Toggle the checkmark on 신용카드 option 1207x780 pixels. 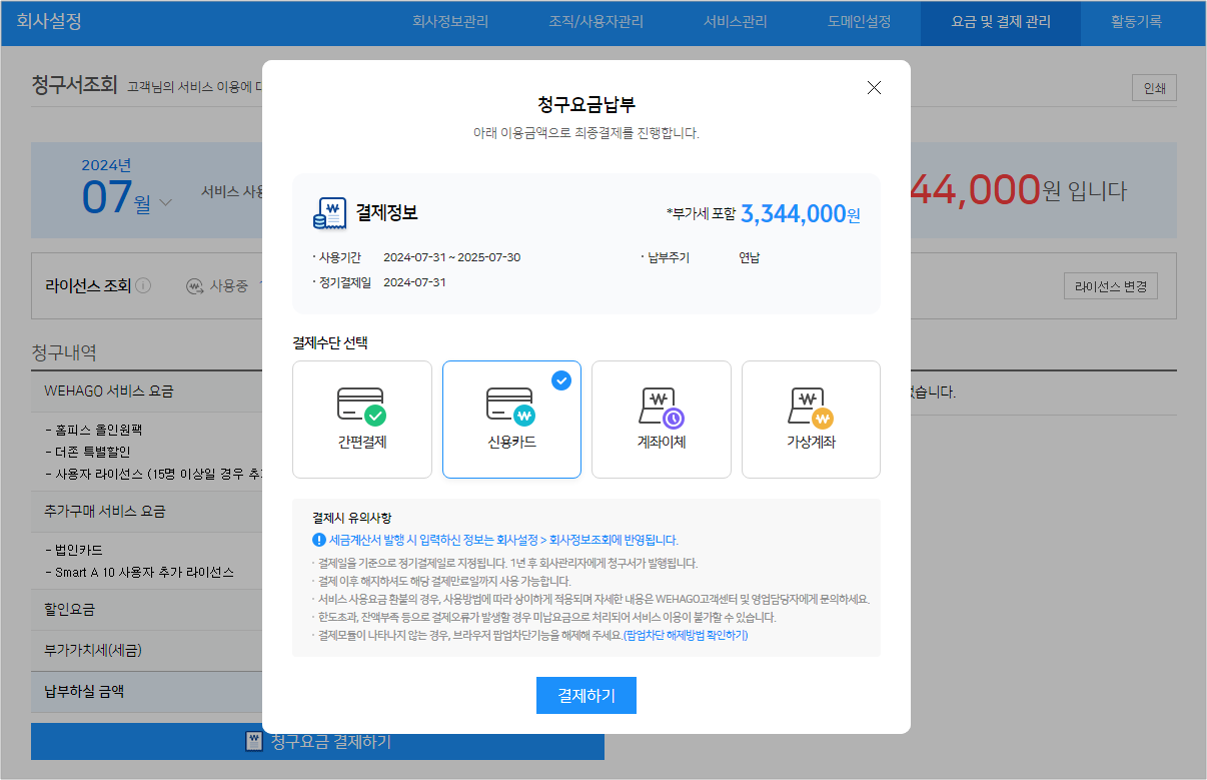(x=561, y=380)
